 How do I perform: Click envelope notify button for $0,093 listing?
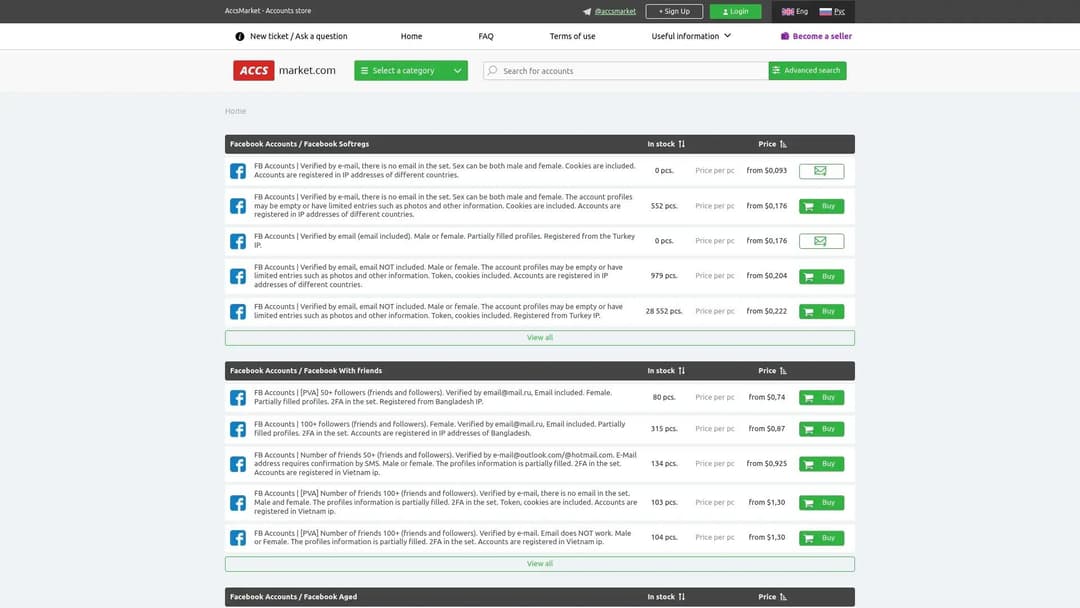[x=821, y=171]
